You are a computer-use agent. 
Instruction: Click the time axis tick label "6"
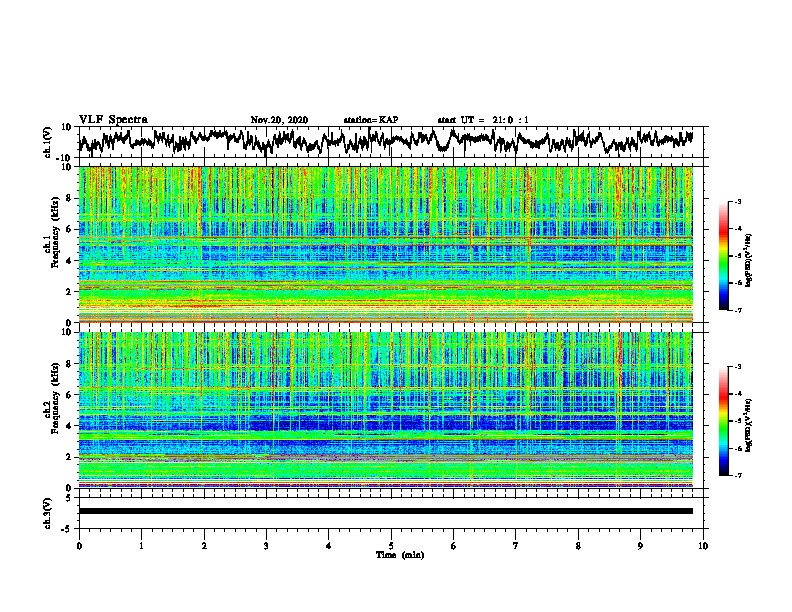coord(454,546)
